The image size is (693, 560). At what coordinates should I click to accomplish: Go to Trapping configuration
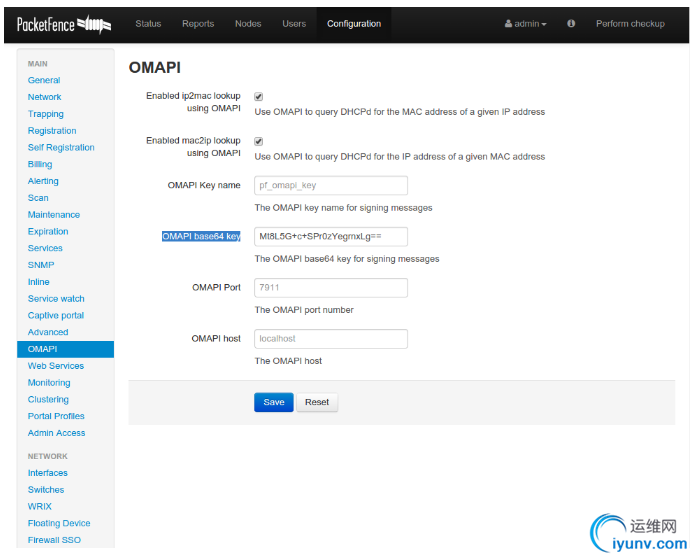coord(46,114)
